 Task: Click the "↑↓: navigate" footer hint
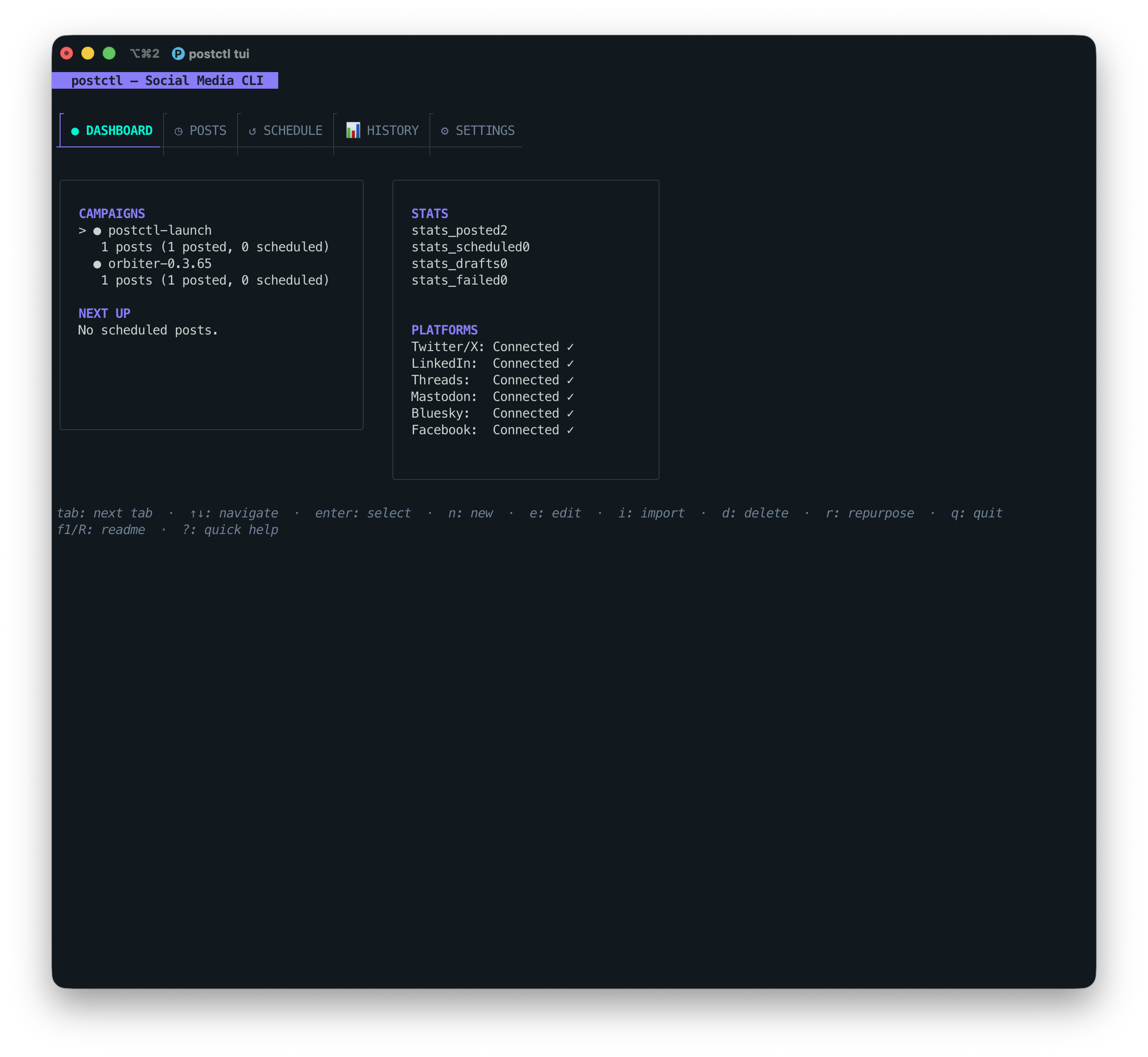coord(234,513)
